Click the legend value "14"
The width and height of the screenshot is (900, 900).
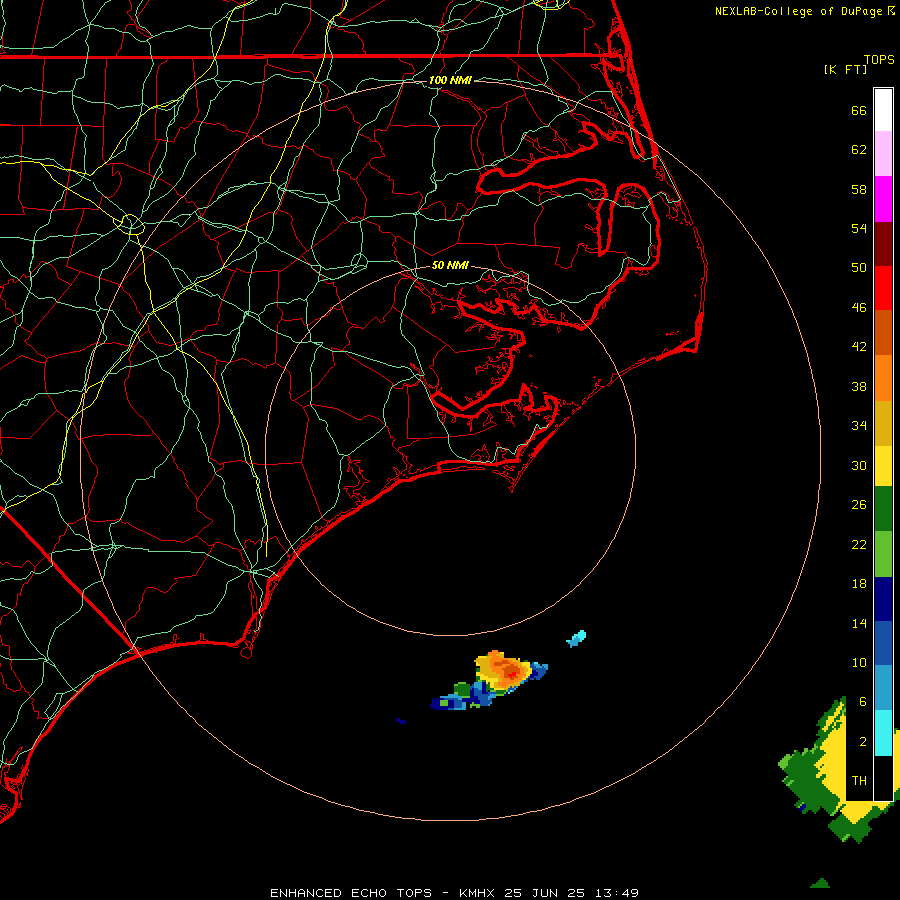coord(859,623)
